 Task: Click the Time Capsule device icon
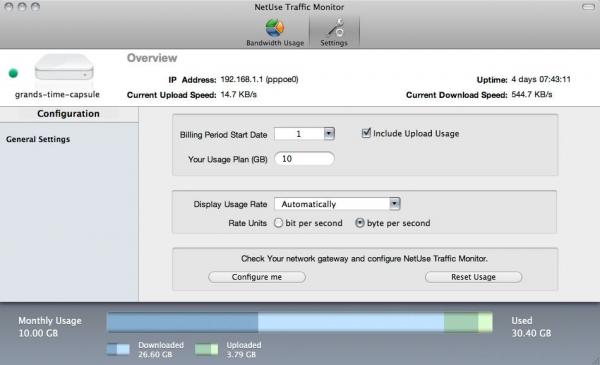click(x=64, y=67)
